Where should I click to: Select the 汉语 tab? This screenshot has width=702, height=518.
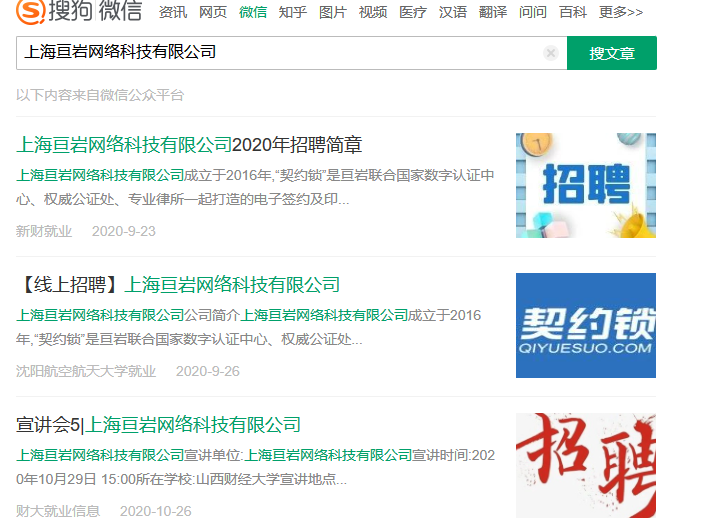(x=453, y=12)
